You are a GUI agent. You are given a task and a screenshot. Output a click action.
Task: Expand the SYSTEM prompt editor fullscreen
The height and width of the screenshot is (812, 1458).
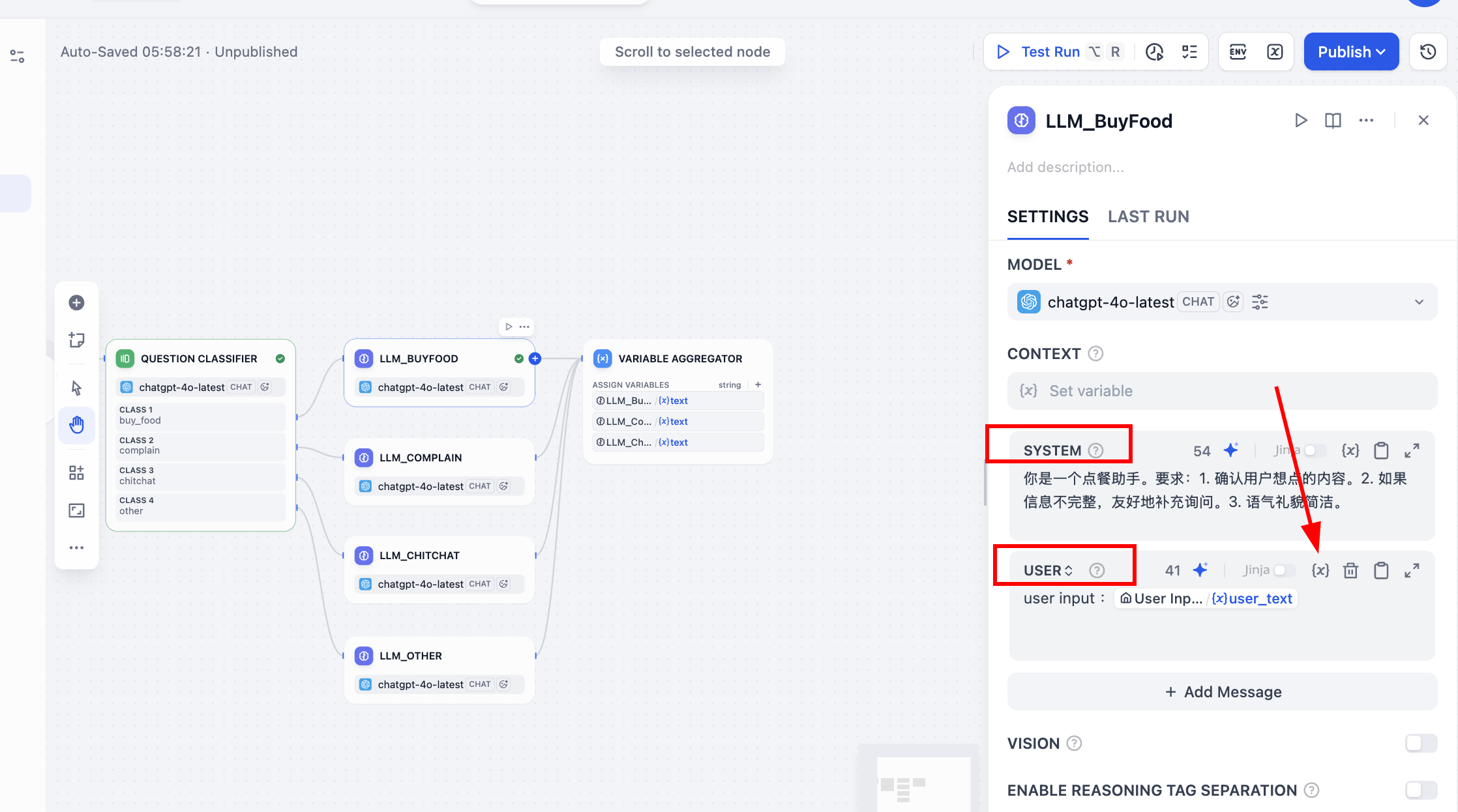point(1412,450)
